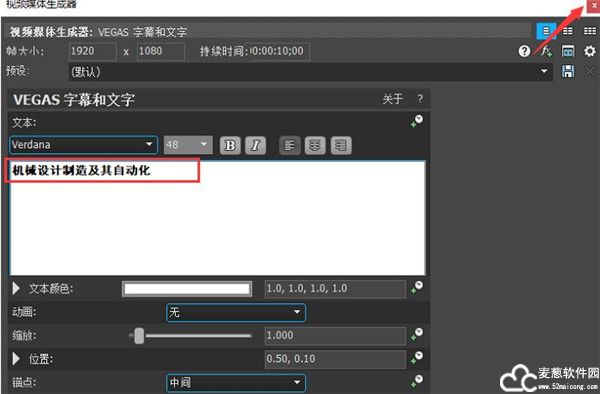Image resolution: width=600 pixels, height=394 pixels.
Task: Click the 锚点 animation keyframe icon
Action: [x=417, y=381]
